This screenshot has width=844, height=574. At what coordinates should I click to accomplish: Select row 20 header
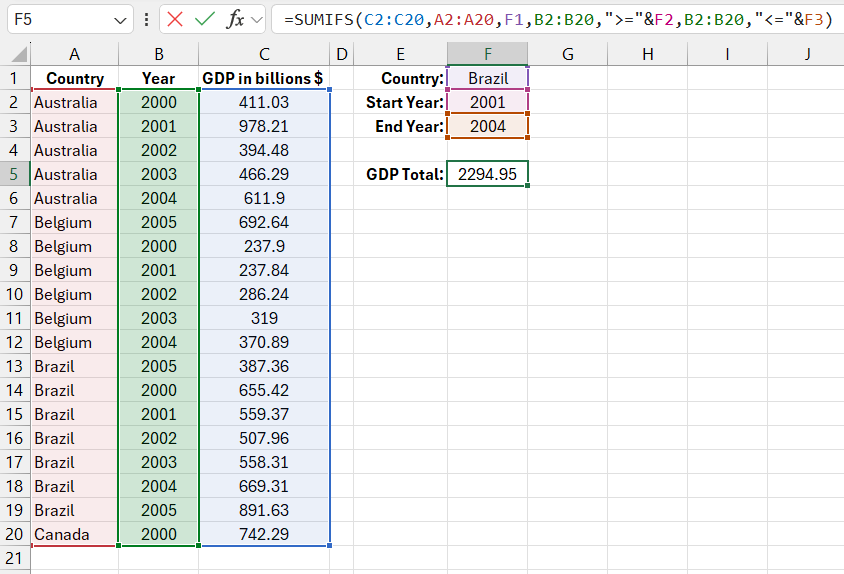tap(15, 534)
